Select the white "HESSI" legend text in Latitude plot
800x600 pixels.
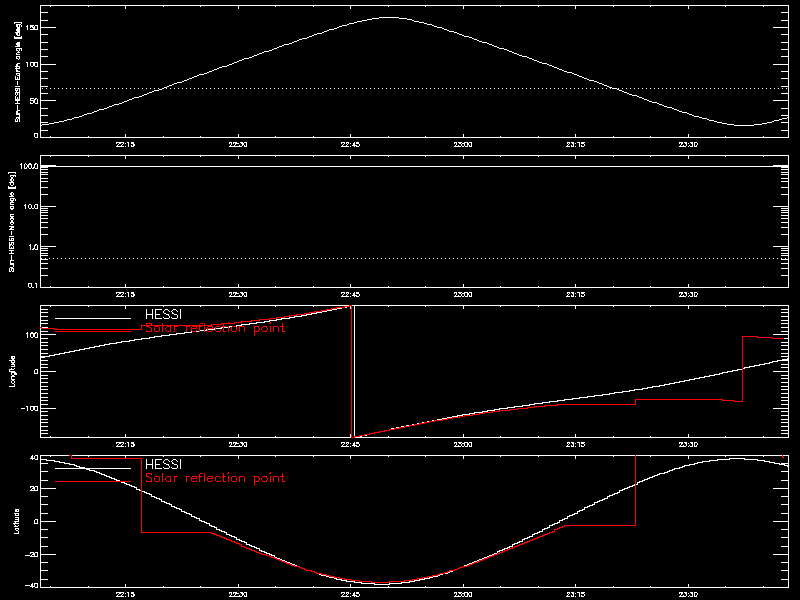pyautogui.click(x=163, y=464)
